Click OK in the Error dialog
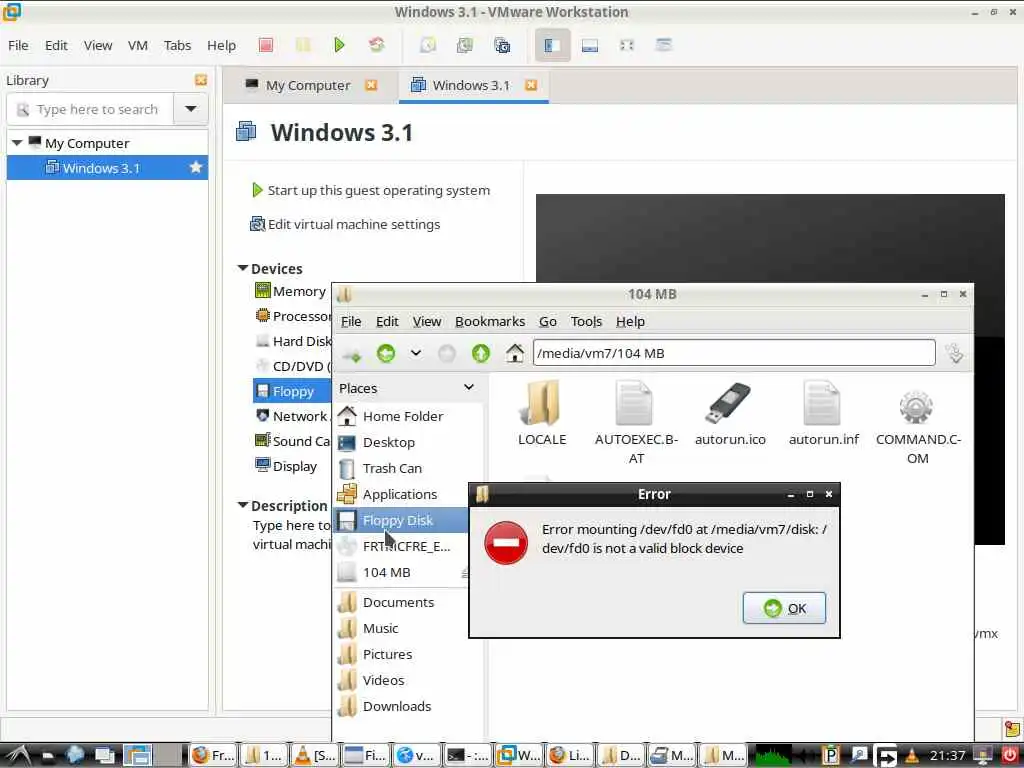 (784, 608)
